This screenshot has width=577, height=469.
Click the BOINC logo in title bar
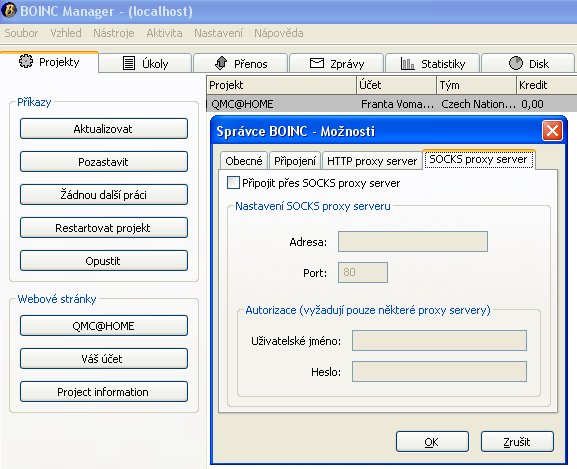tap(9, 10)
